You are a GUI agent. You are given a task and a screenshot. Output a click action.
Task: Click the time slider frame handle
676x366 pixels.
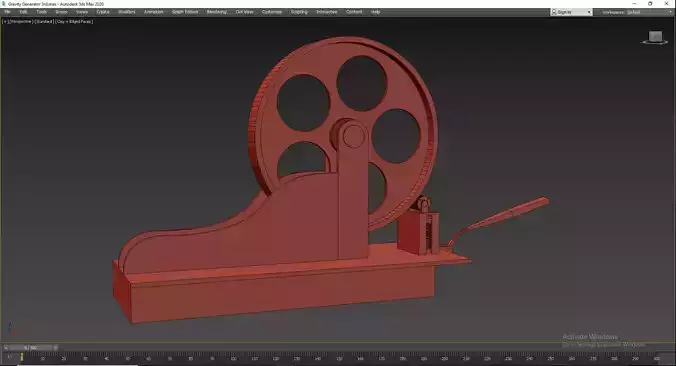point(31,347)
